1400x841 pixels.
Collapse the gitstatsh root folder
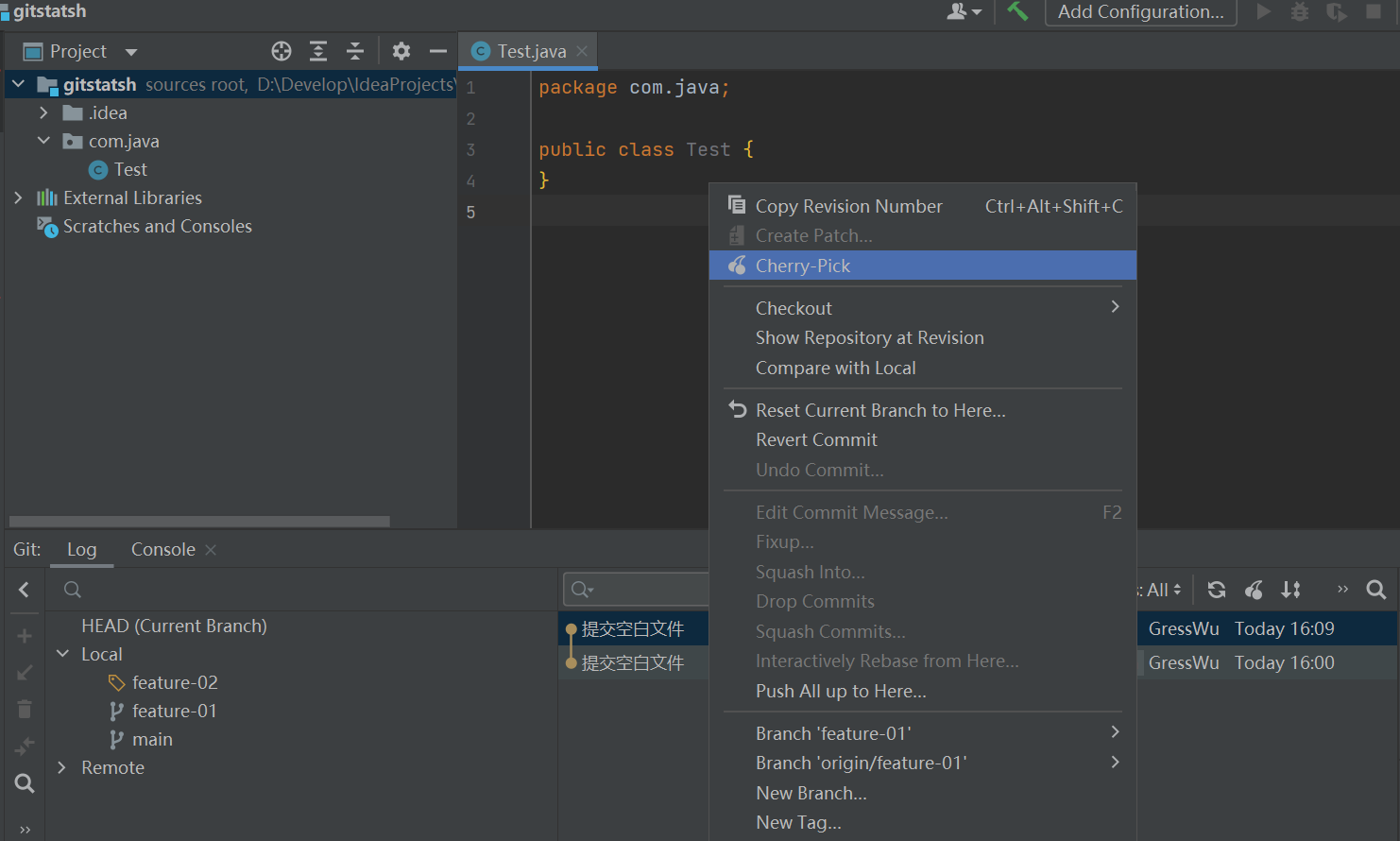(x=18, y=84)
